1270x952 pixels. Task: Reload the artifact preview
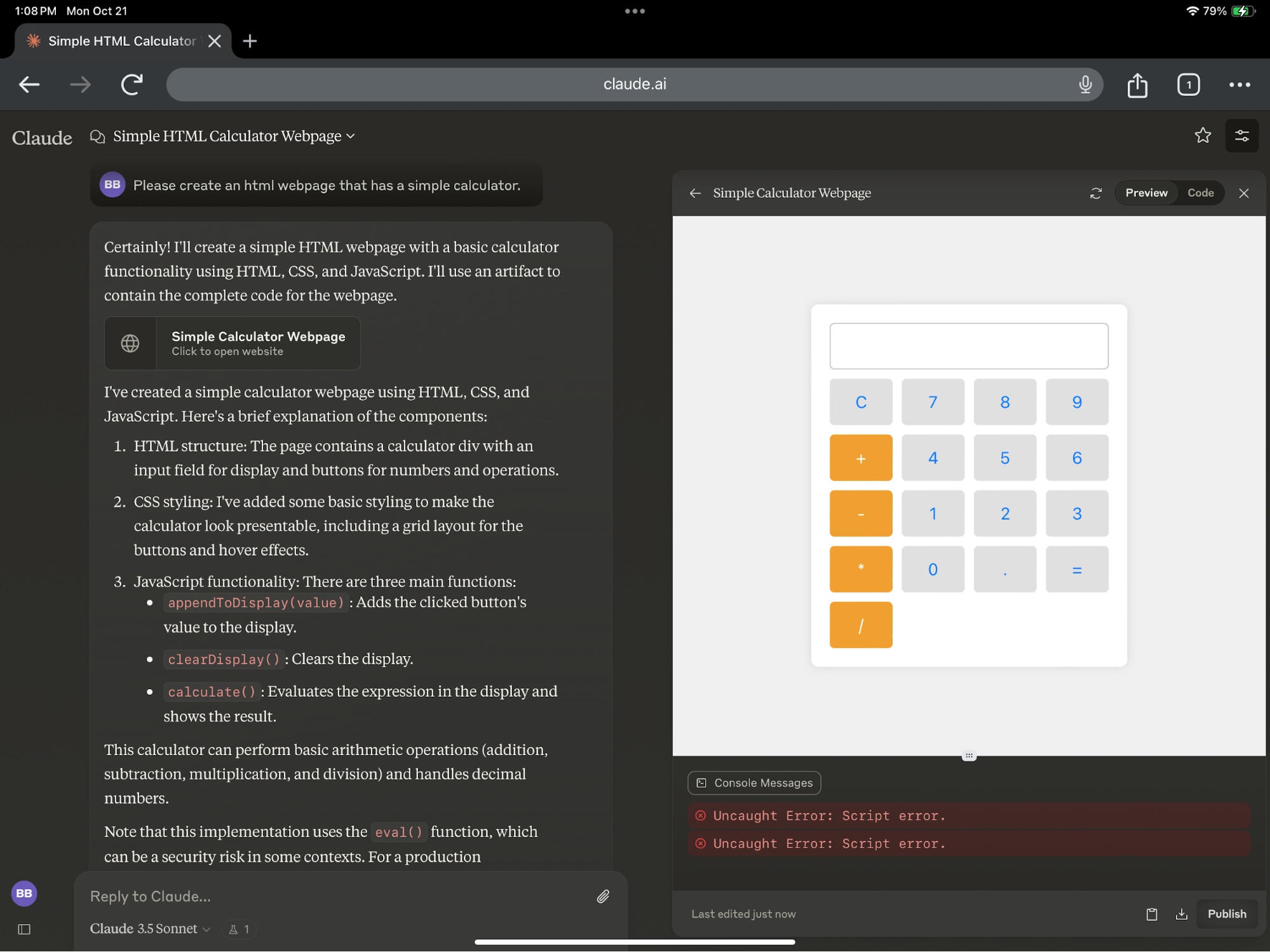pyautogui.click(x=1095, y=194)
